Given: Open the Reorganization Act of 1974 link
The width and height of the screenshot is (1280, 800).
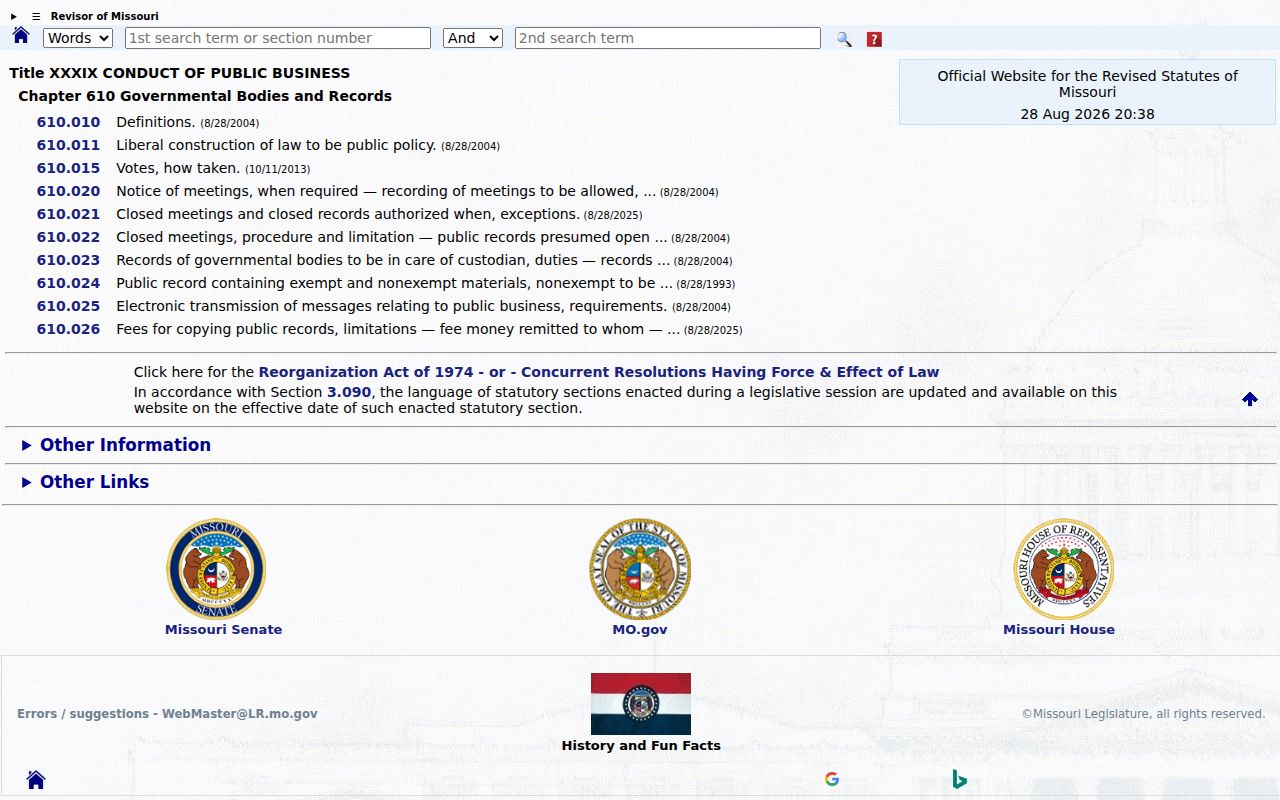Looking at the screenshot, I should 599,372.
